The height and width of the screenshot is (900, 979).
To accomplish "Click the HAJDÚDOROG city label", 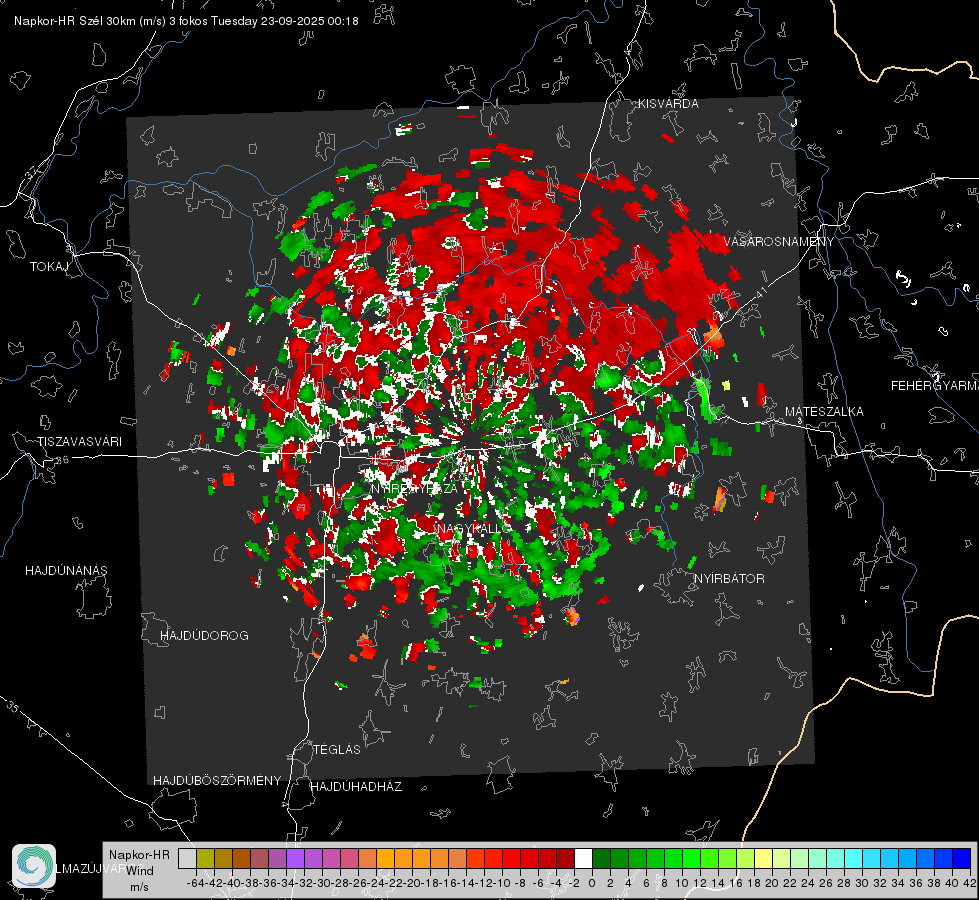I will (204, 636).
